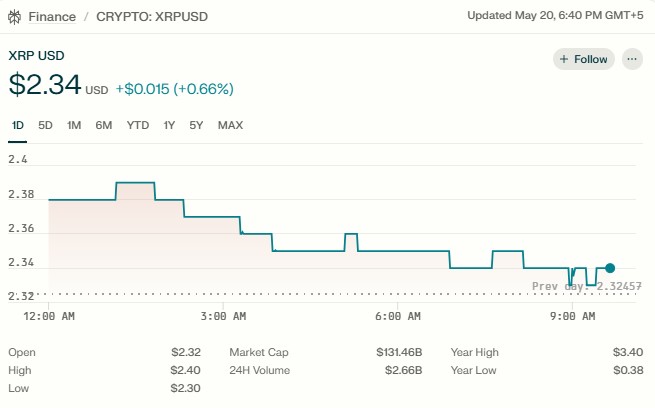Click the Updated May 20 timestamp
655x408 pixels.
pos(554,15)
